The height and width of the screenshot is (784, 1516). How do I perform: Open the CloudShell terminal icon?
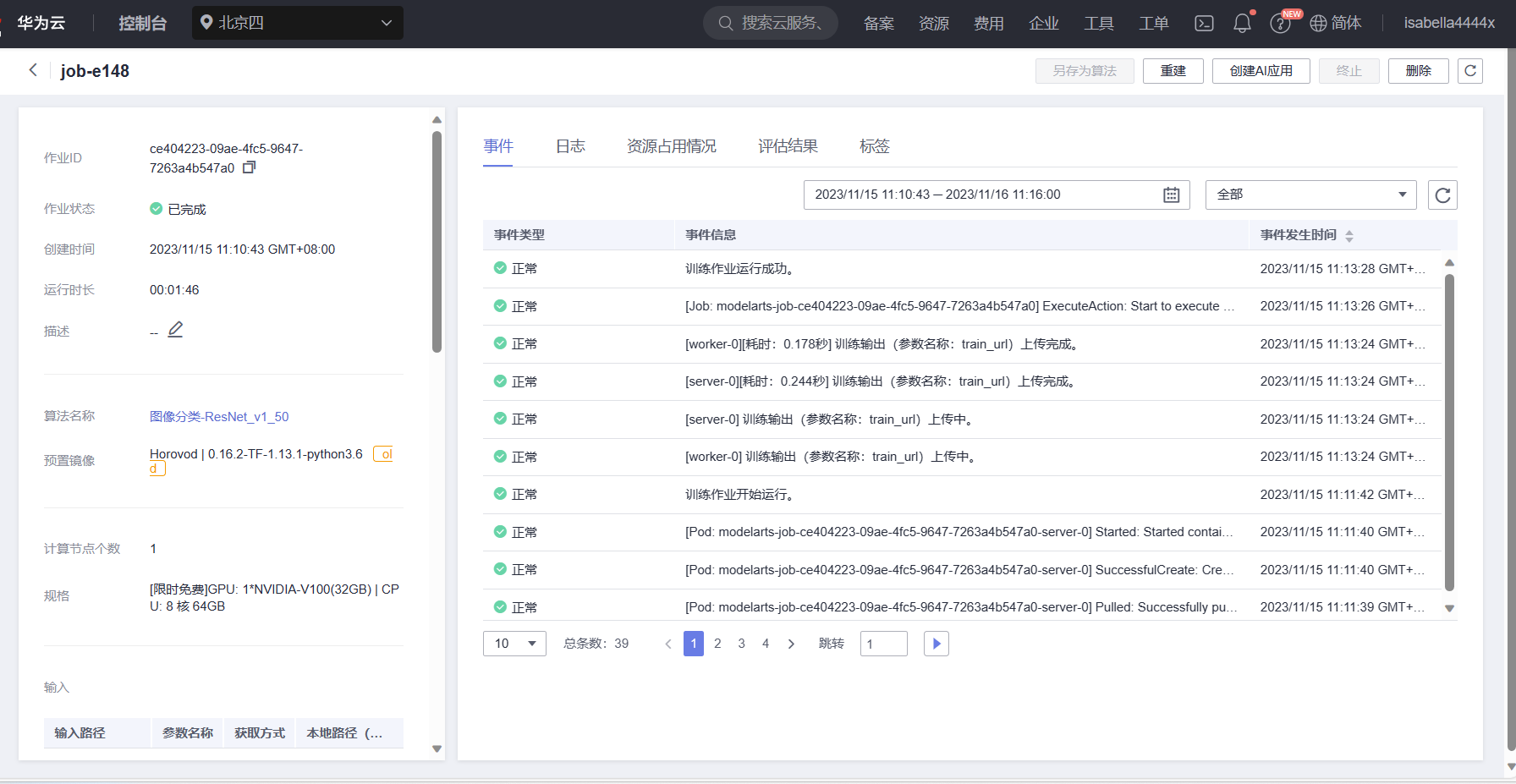(x=1204, y=24)
